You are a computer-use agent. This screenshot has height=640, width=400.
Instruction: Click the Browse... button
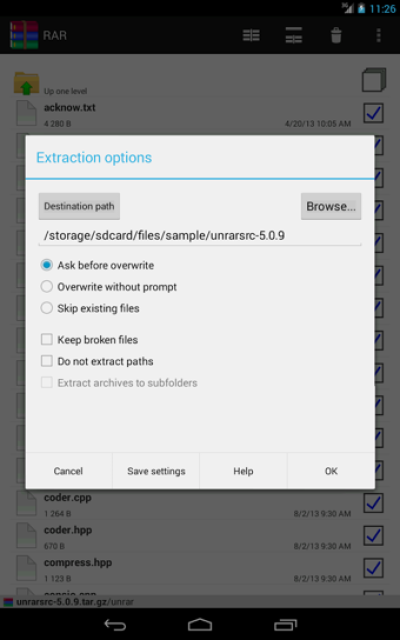(x=331, y=207)
